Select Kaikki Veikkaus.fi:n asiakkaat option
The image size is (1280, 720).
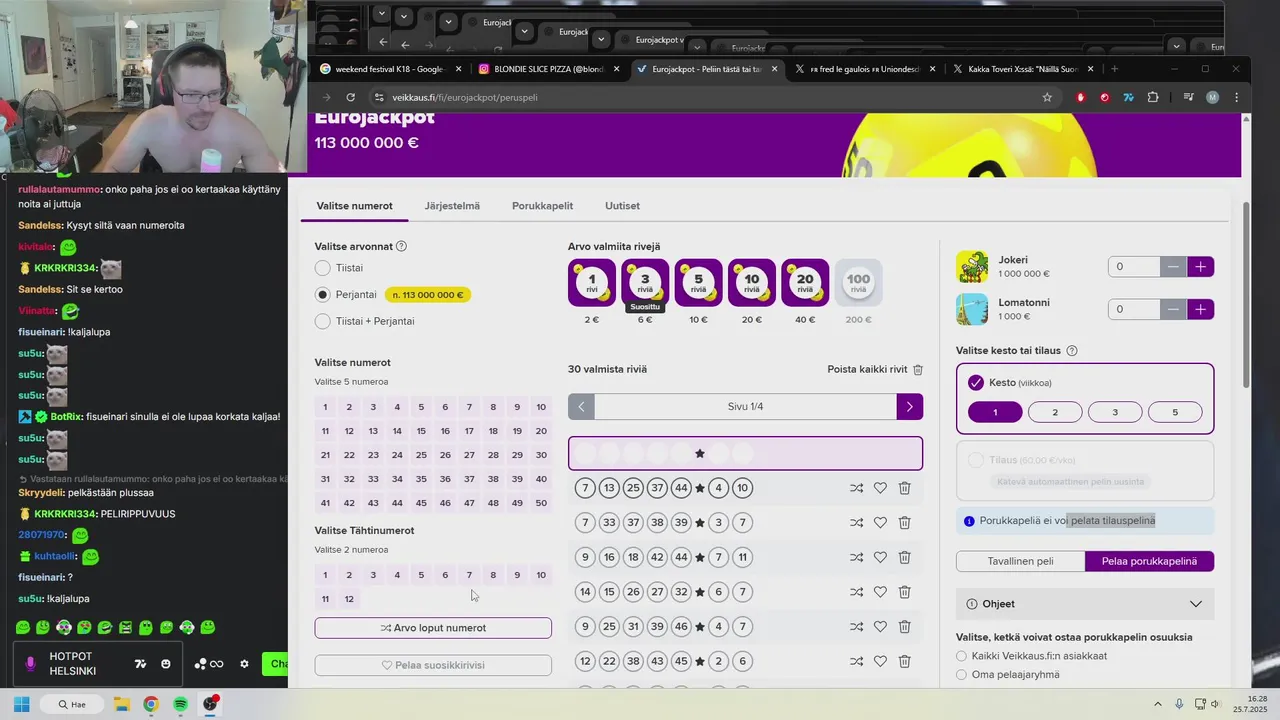tap(962, 656)
